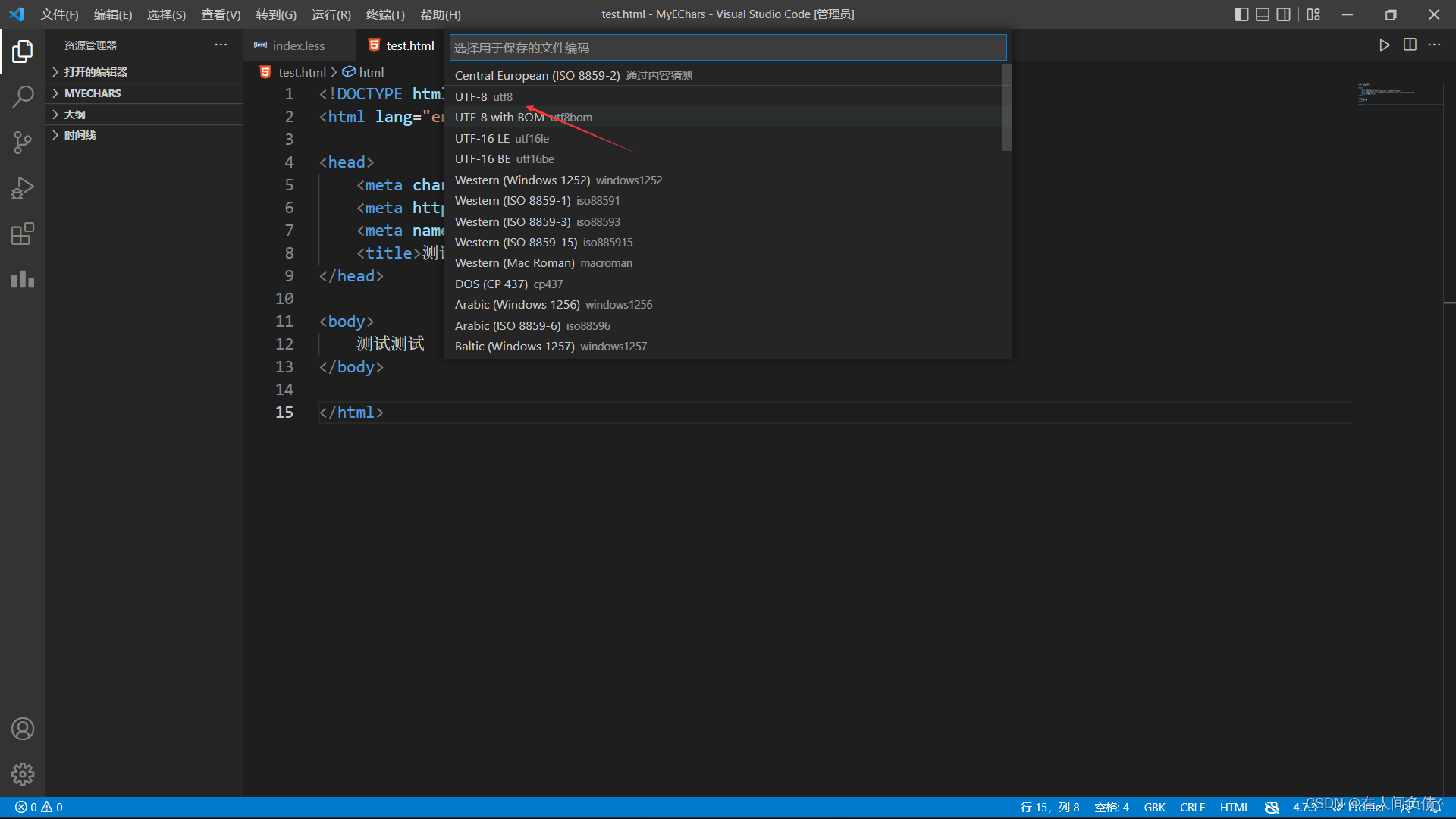Click the Run file play icon
The height and width of the screenshot is (819, 1456).
[1384, 45]
